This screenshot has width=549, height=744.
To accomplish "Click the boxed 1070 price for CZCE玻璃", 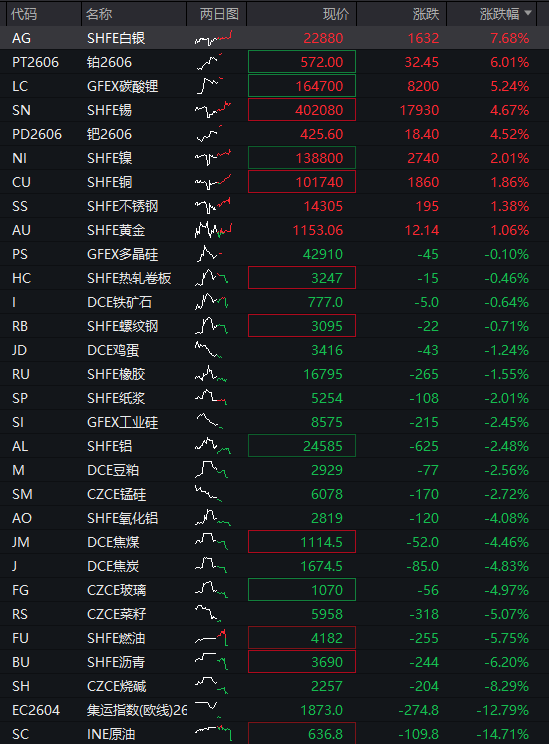I will (x=302, y=590).
